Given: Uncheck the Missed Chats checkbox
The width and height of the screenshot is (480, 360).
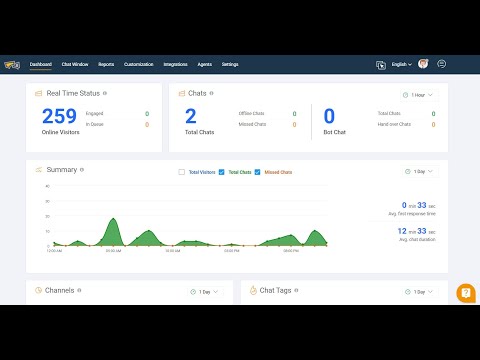Looking at the screenshot, I should 257,172.
